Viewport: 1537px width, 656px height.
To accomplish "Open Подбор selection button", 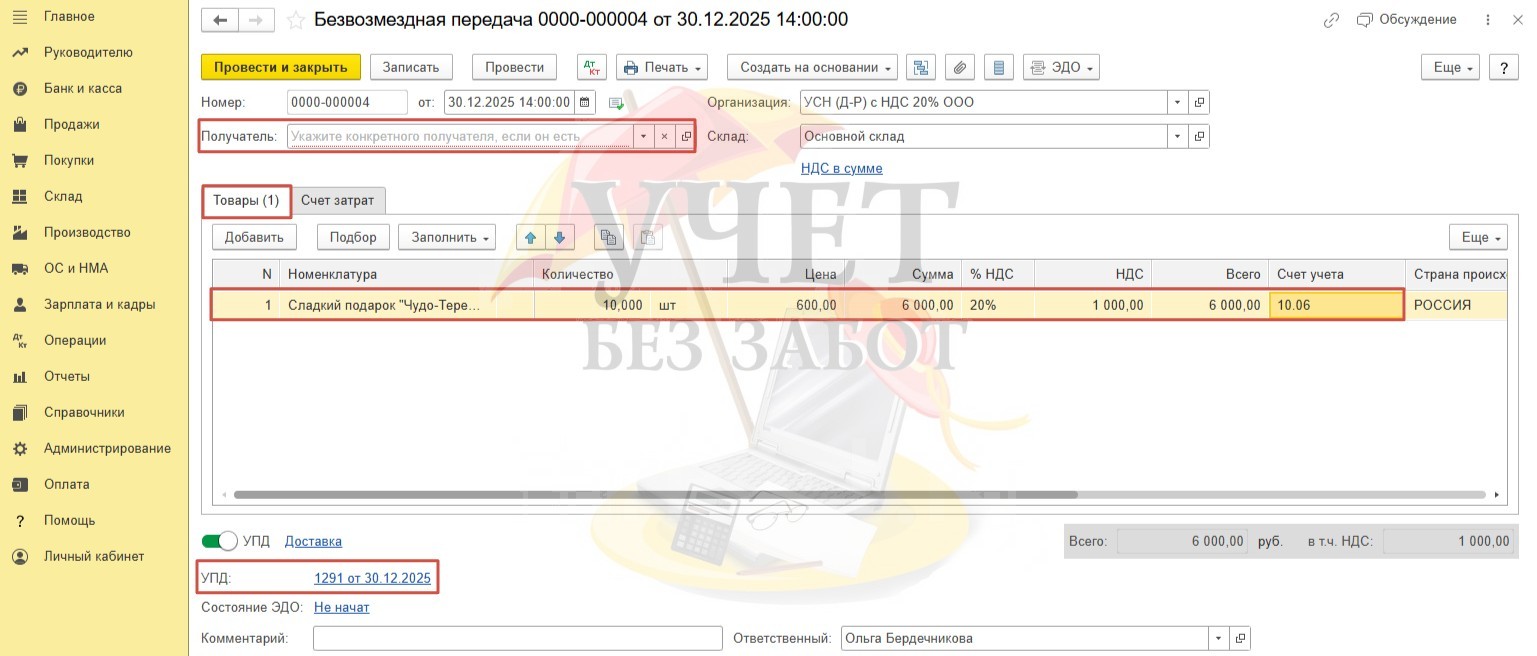I will point(353,237).
